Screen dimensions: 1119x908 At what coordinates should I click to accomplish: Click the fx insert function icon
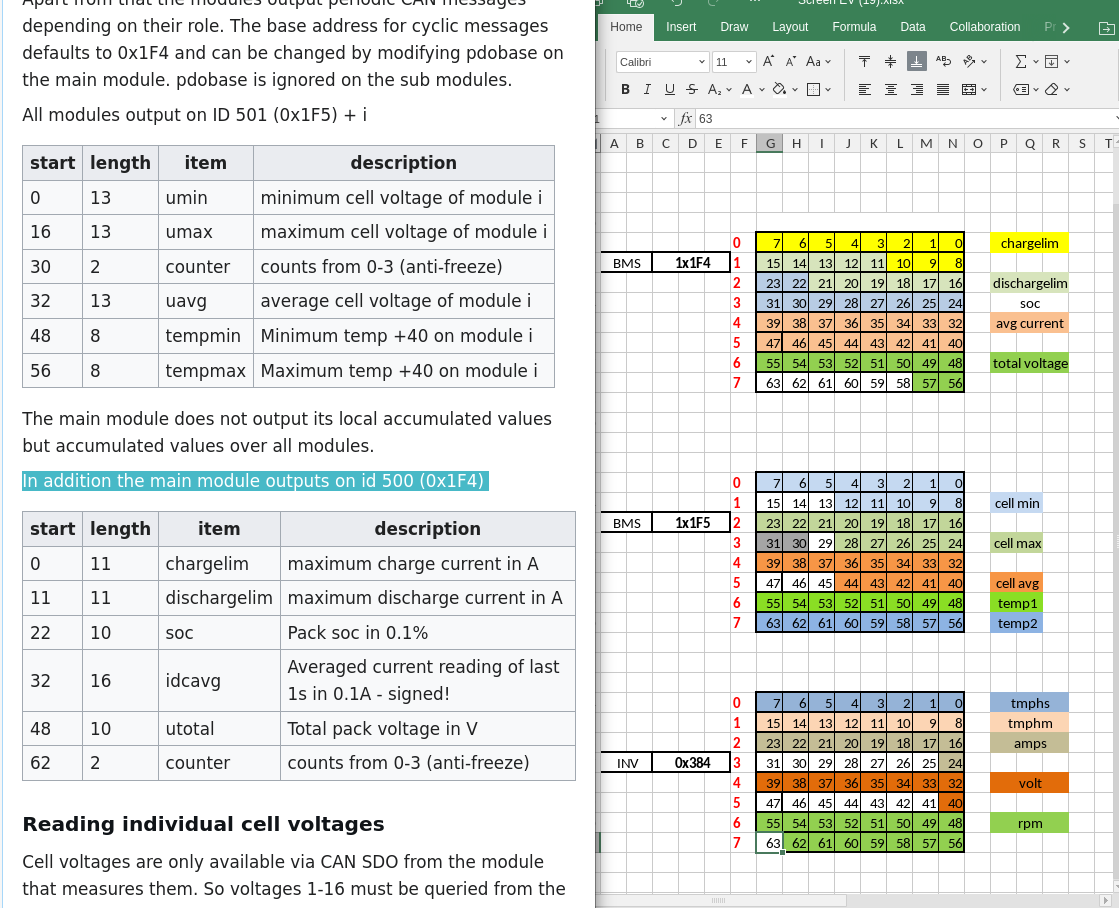[686, 118]
